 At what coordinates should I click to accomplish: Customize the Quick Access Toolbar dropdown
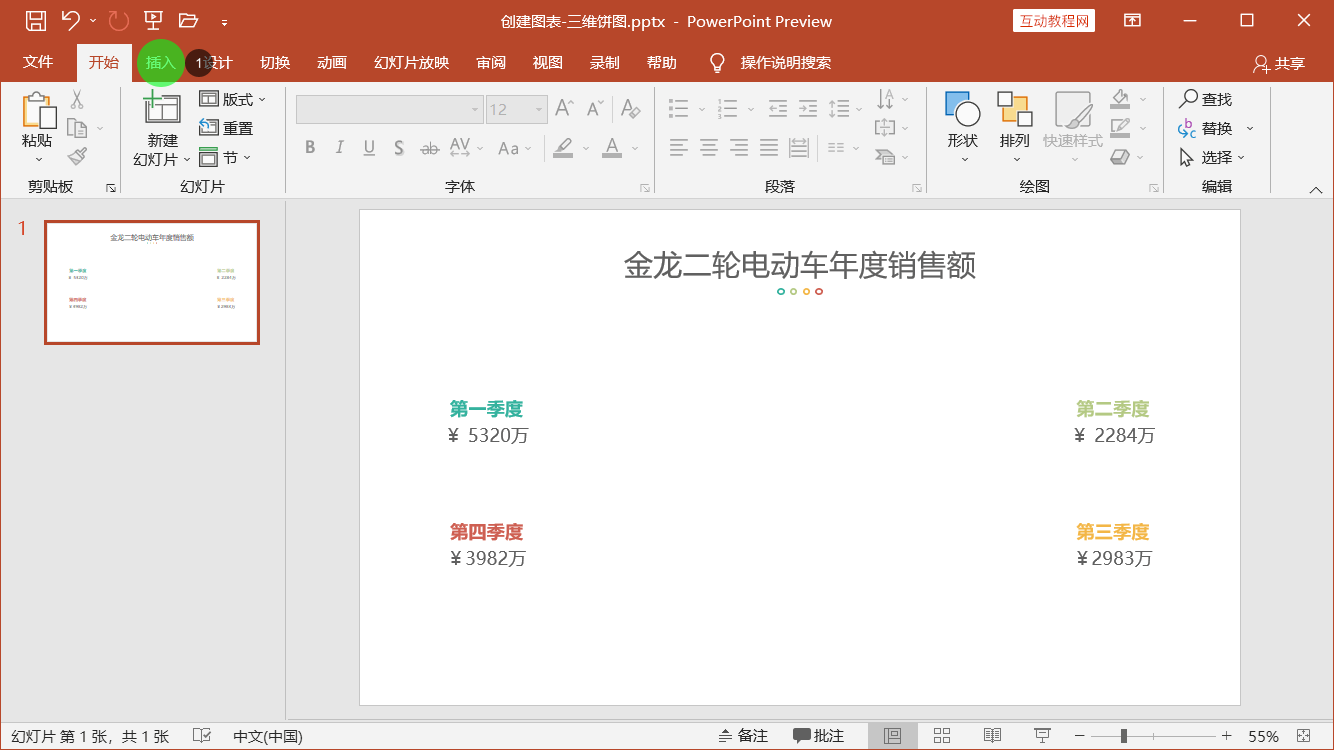click(224, 22)
